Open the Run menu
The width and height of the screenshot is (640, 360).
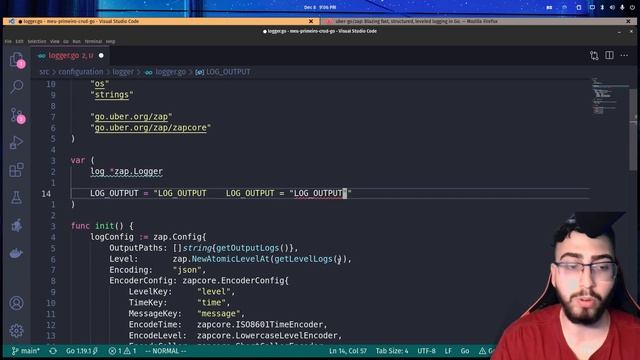(x=76, y=41)
